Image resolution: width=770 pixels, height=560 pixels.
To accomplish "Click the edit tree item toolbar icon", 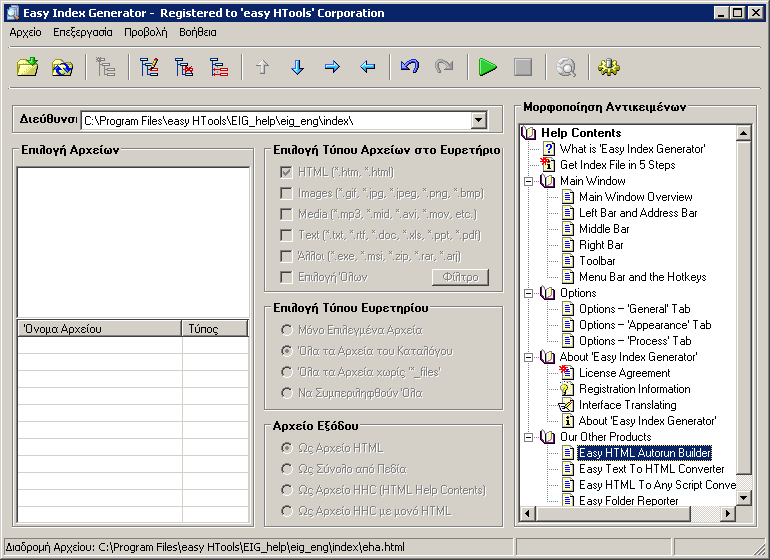I will tap(149, 67).
